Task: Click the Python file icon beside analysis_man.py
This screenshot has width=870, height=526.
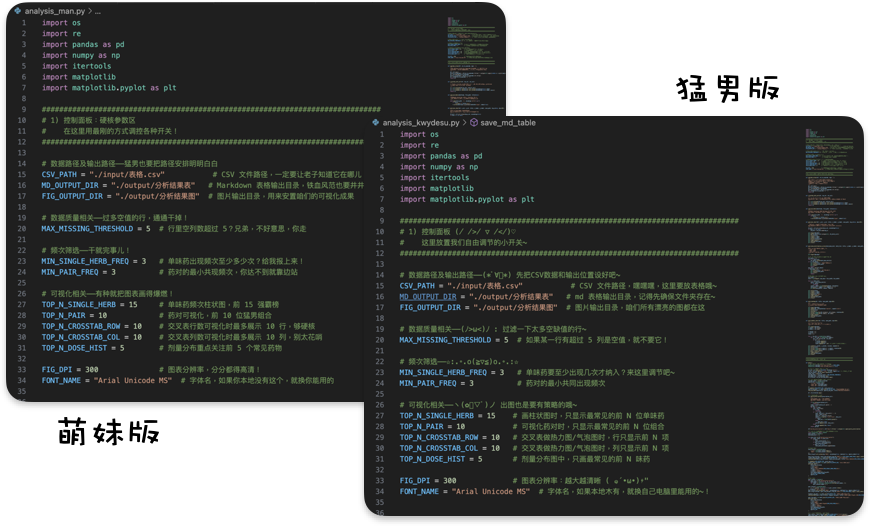Action: [x=18, y=11]
